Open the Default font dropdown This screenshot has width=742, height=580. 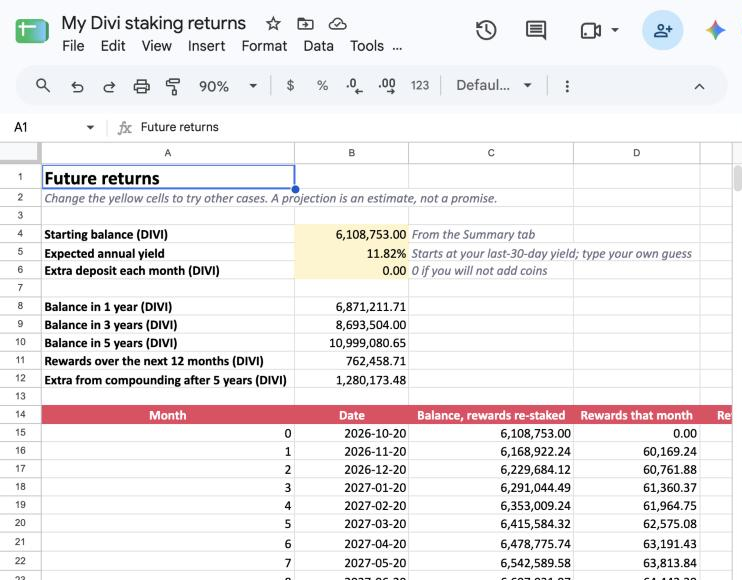[x=494, y=86]
